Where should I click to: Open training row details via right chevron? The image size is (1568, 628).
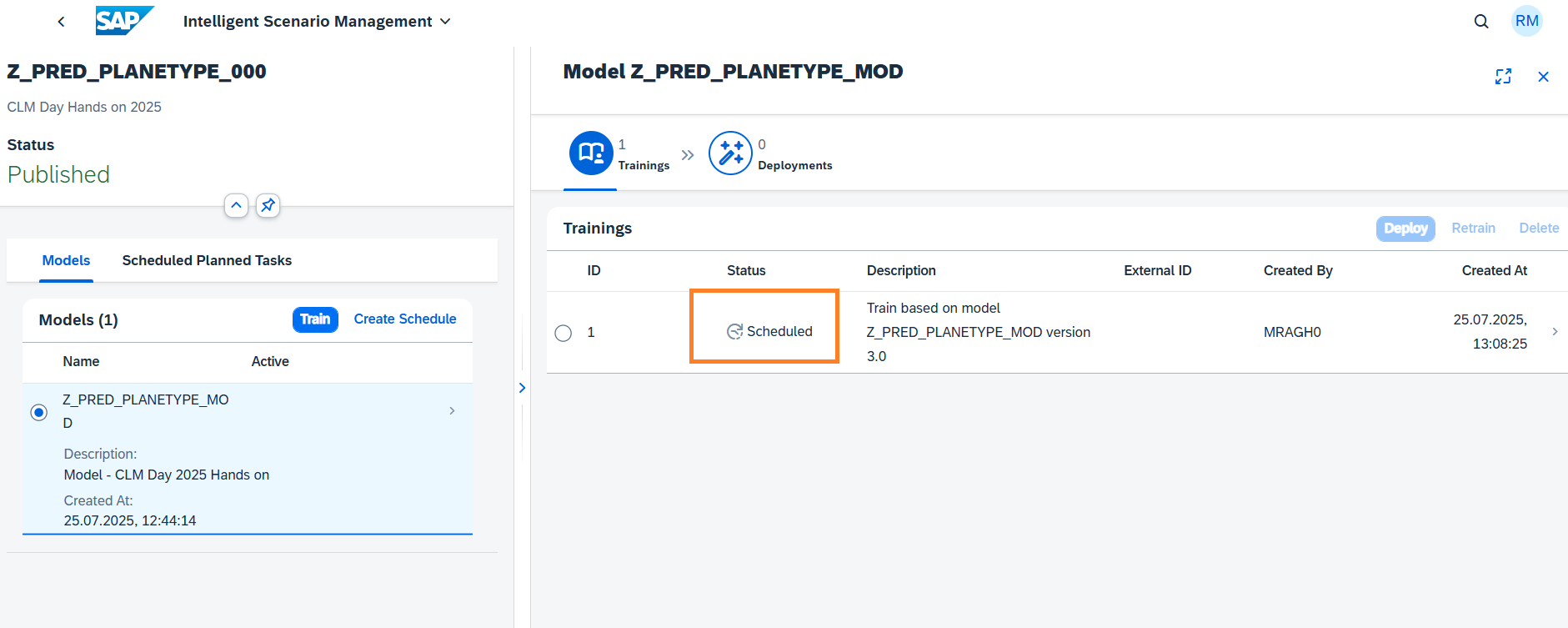pos(1555,332)
